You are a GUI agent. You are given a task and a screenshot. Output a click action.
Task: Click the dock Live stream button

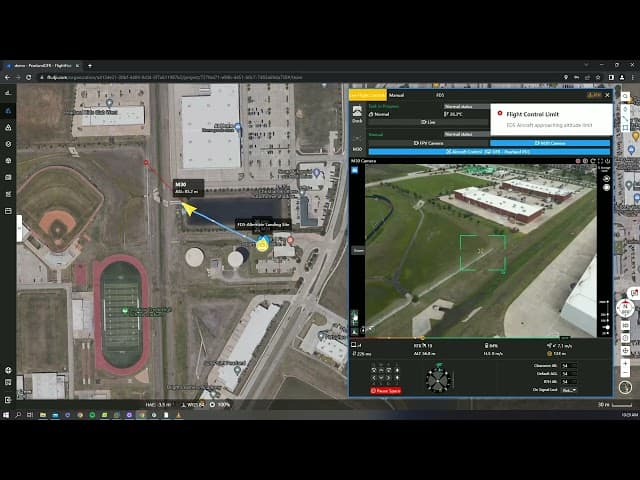click(428, 122)
